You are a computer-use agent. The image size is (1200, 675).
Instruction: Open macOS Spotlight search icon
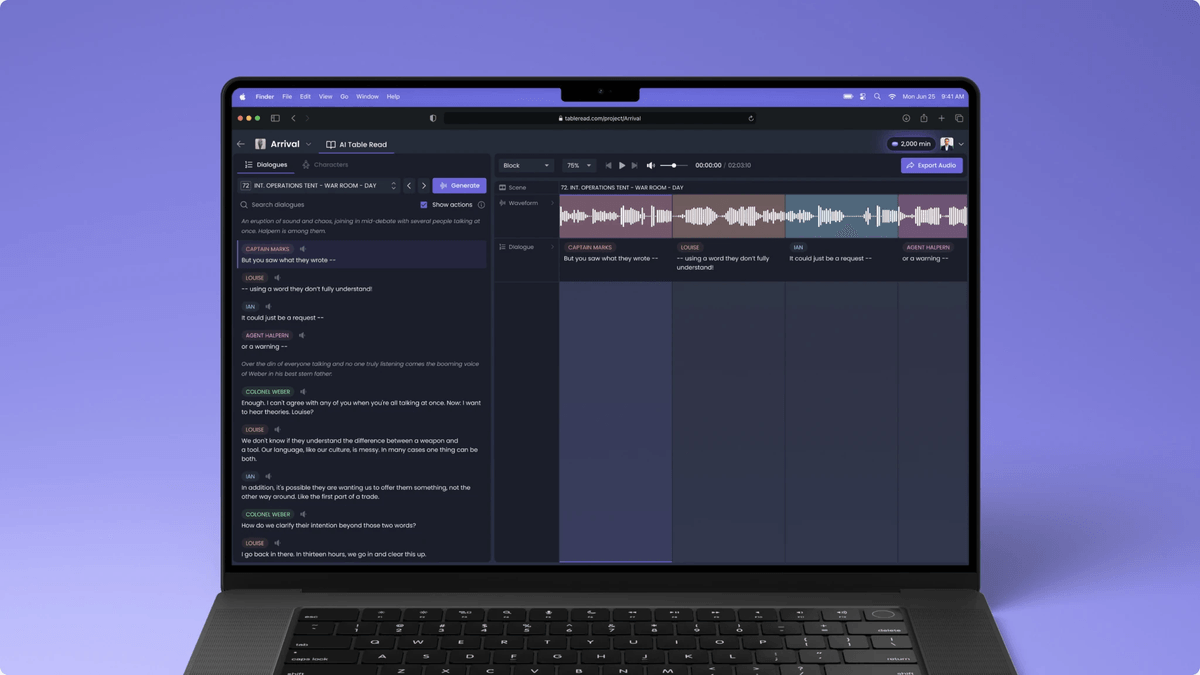click(877, 97)
